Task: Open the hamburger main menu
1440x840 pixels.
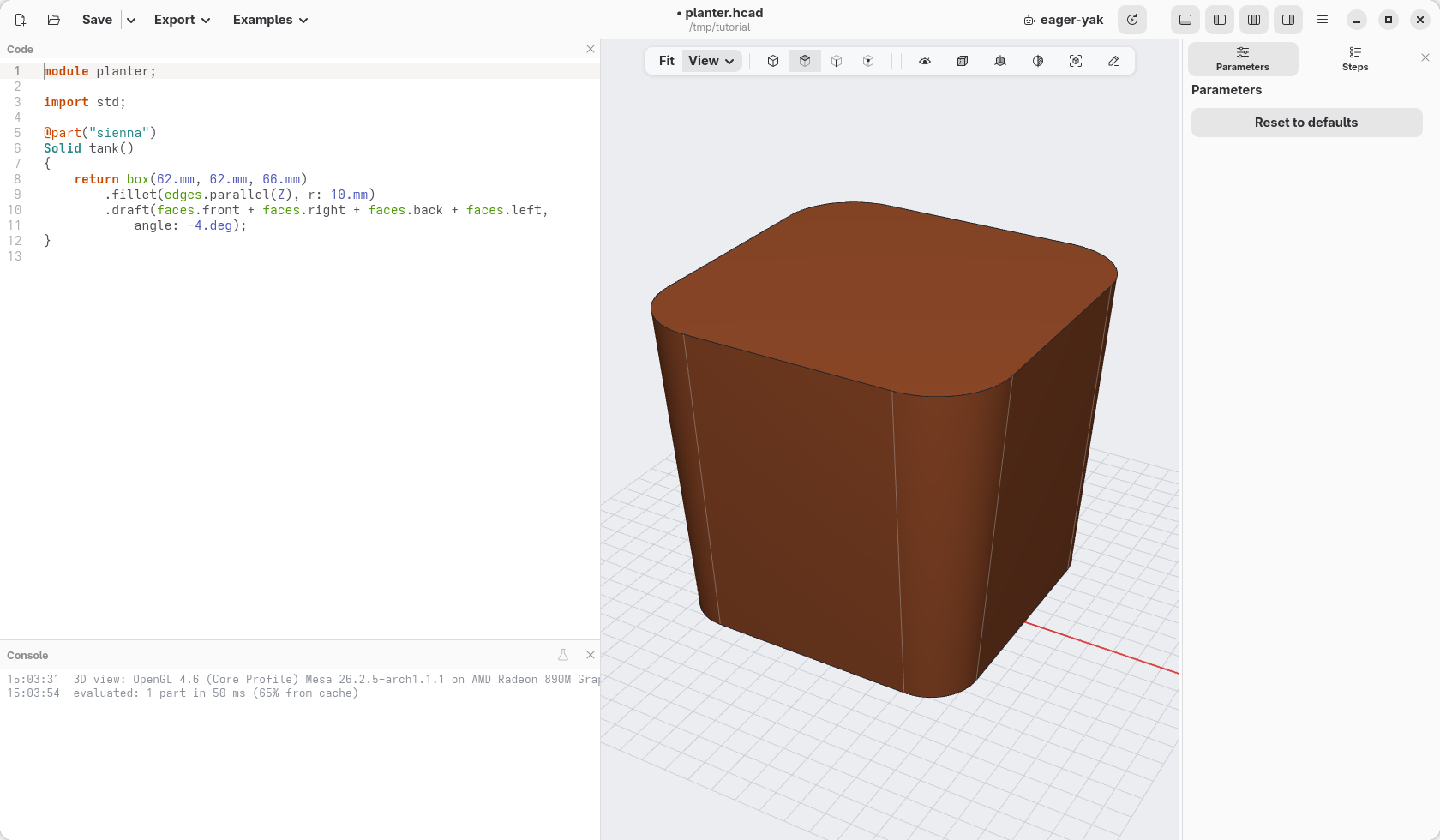Action: [x=1323, y=20]
